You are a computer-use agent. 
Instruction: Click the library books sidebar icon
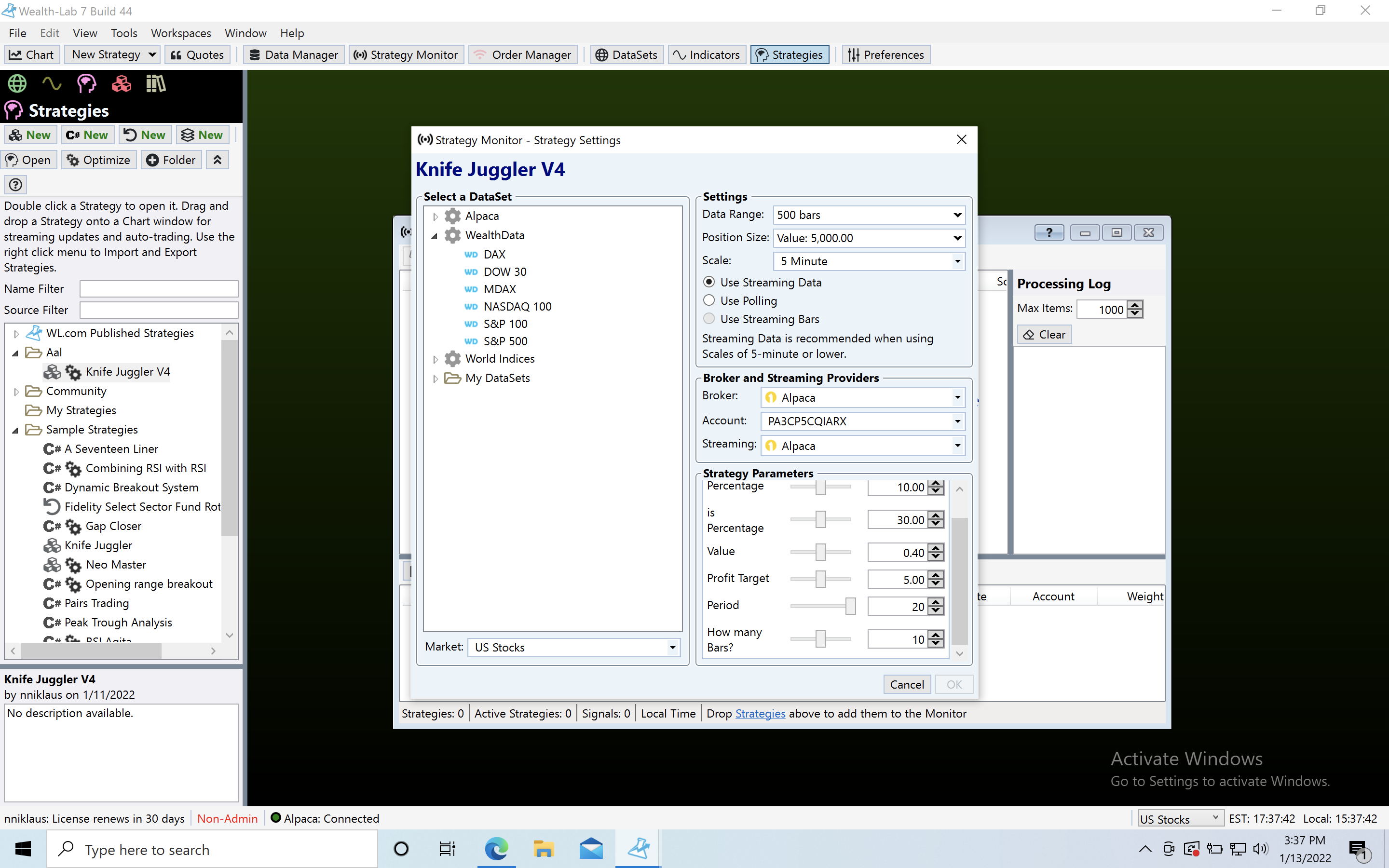point(156,84)
